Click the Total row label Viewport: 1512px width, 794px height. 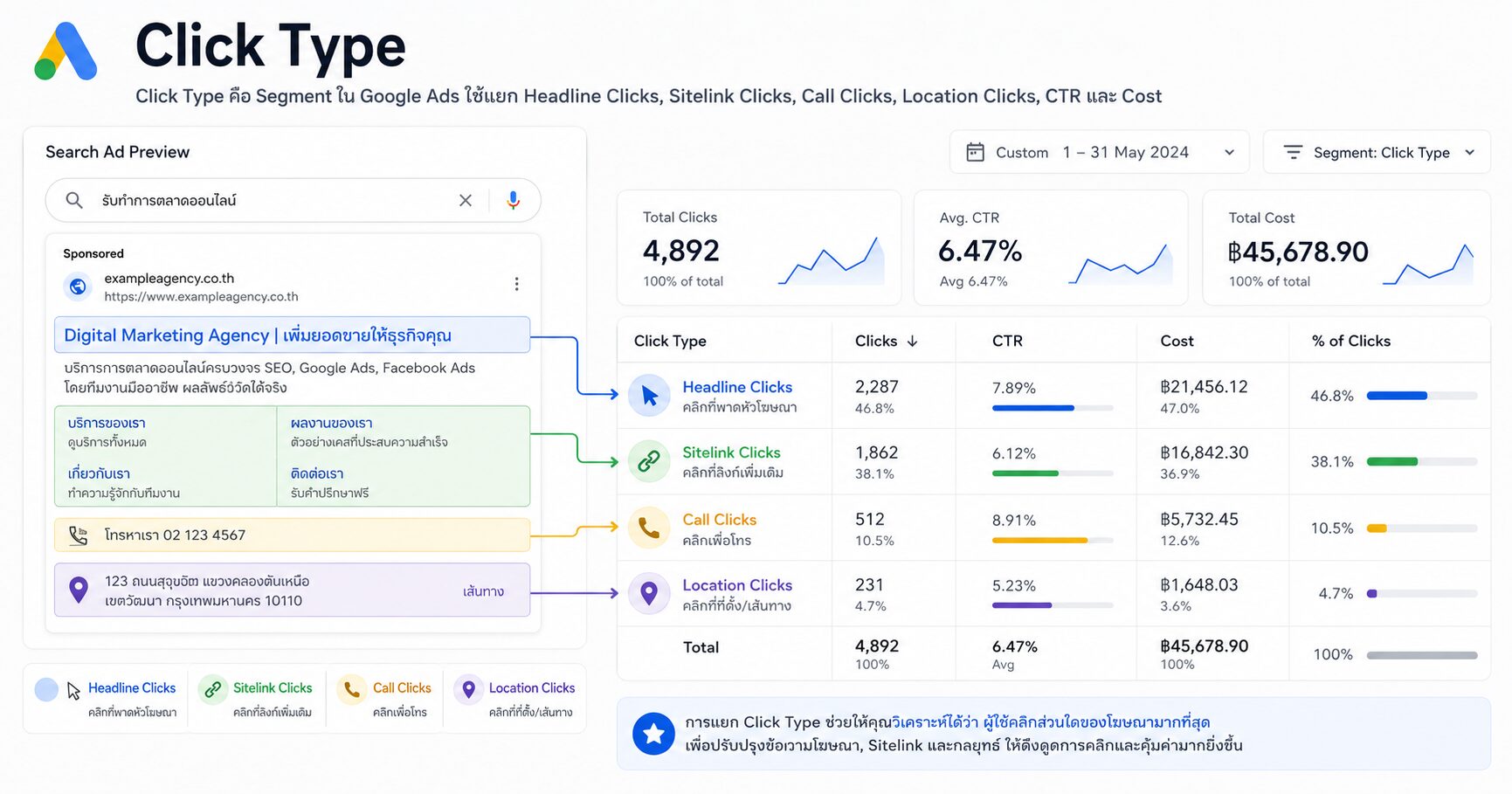(701, 647)
